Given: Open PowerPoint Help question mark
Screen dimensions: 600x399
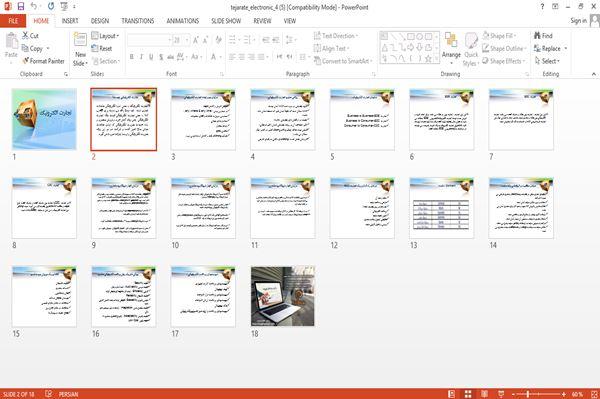Looking at the screenshot, I should pyautogui.click(x=542, y=6).
